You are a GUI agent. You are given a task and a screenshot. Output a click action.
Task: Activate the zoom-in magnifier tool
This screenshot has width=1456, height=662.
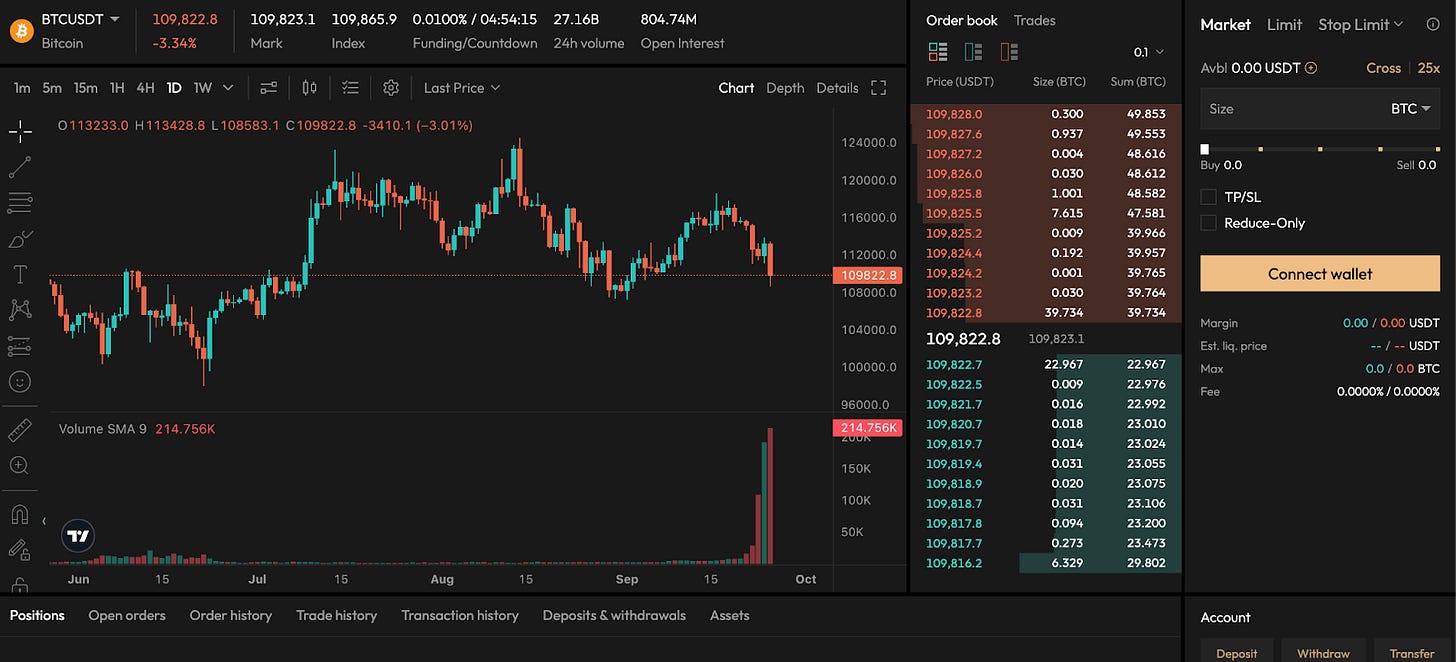tap(20, 465)
